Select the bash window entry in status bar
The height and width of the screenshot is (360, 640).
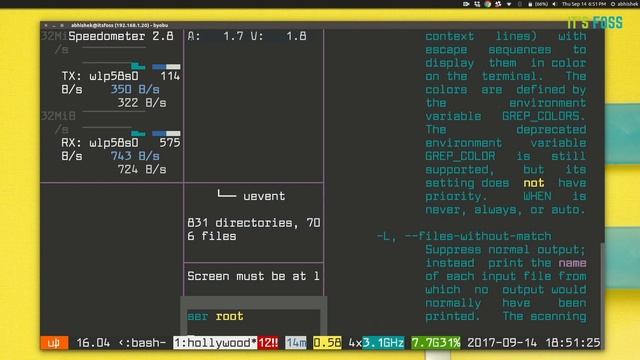click(142, 343)
